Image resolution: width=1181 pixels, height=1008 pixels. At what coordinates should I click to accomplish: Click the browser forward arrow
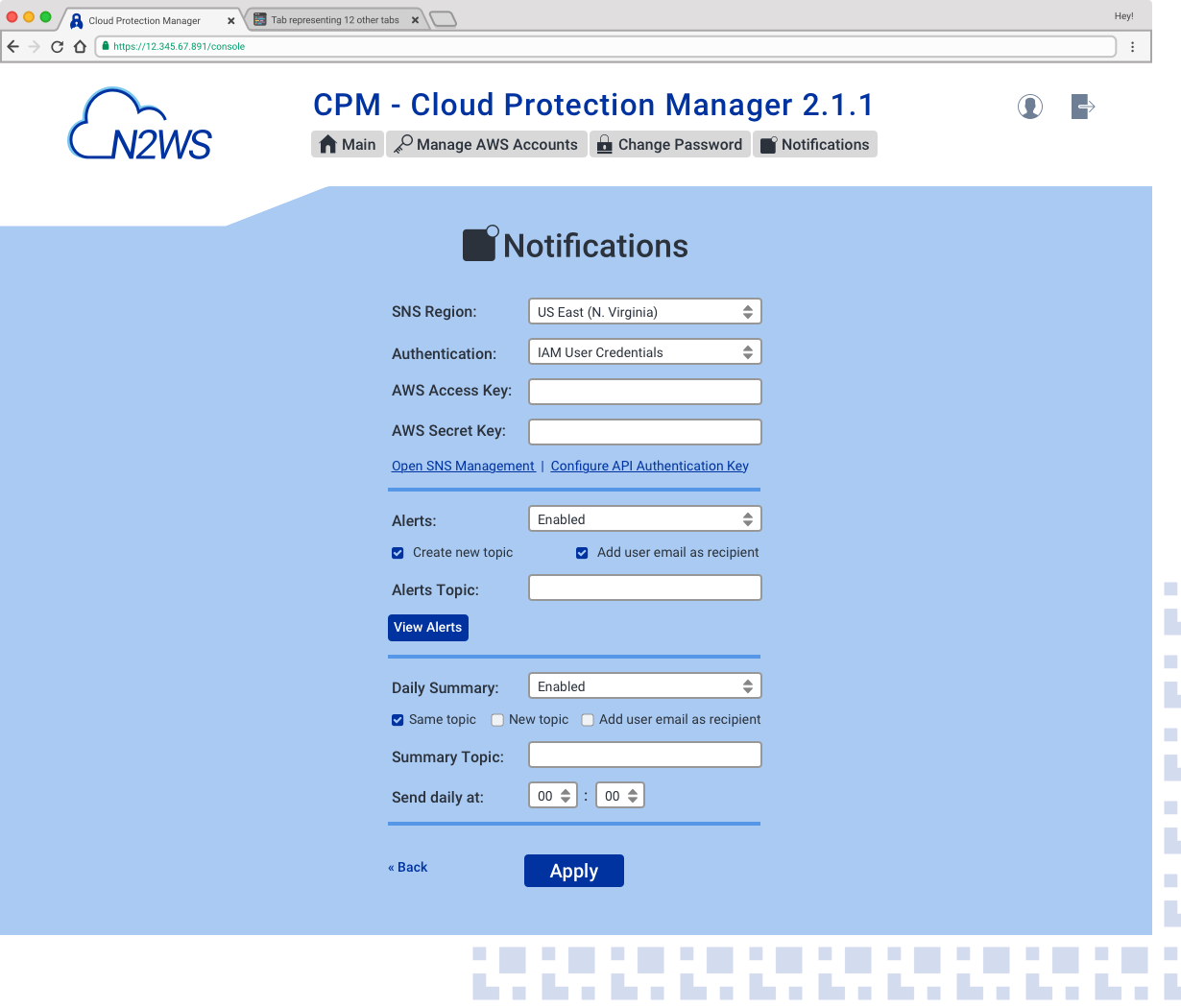pos(35,46)
